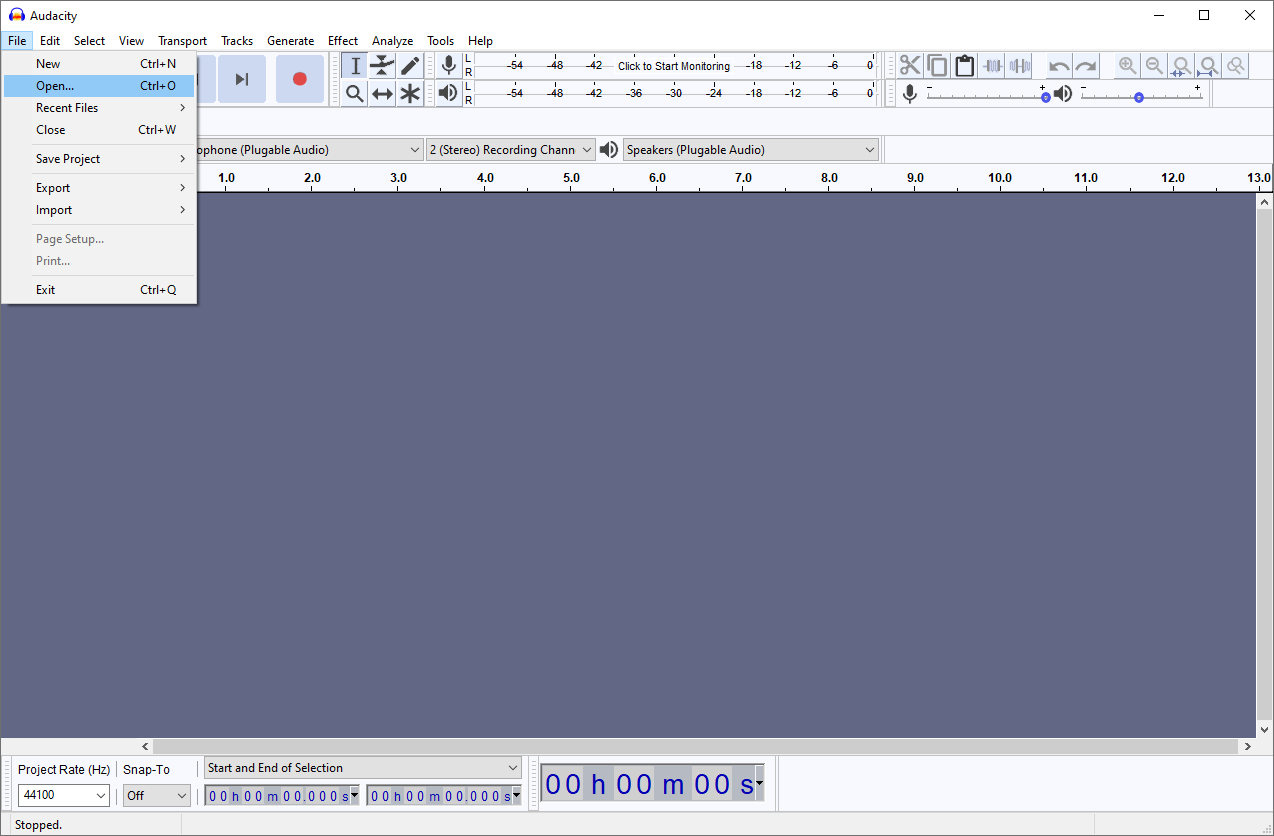This screenshot has width=1274, height=836.
Task: Open the Edit menu
Action: tap(50, 41)
